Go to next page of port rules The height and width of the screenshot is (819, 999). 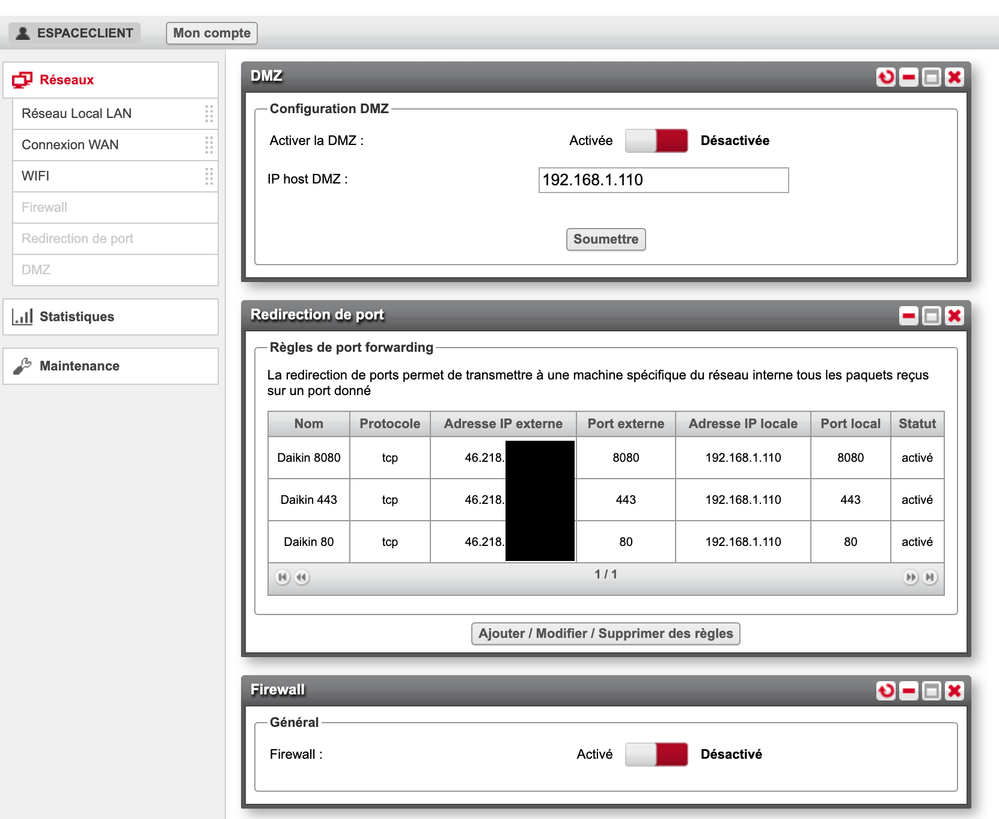pyautogui.click(x=911, y=578)
